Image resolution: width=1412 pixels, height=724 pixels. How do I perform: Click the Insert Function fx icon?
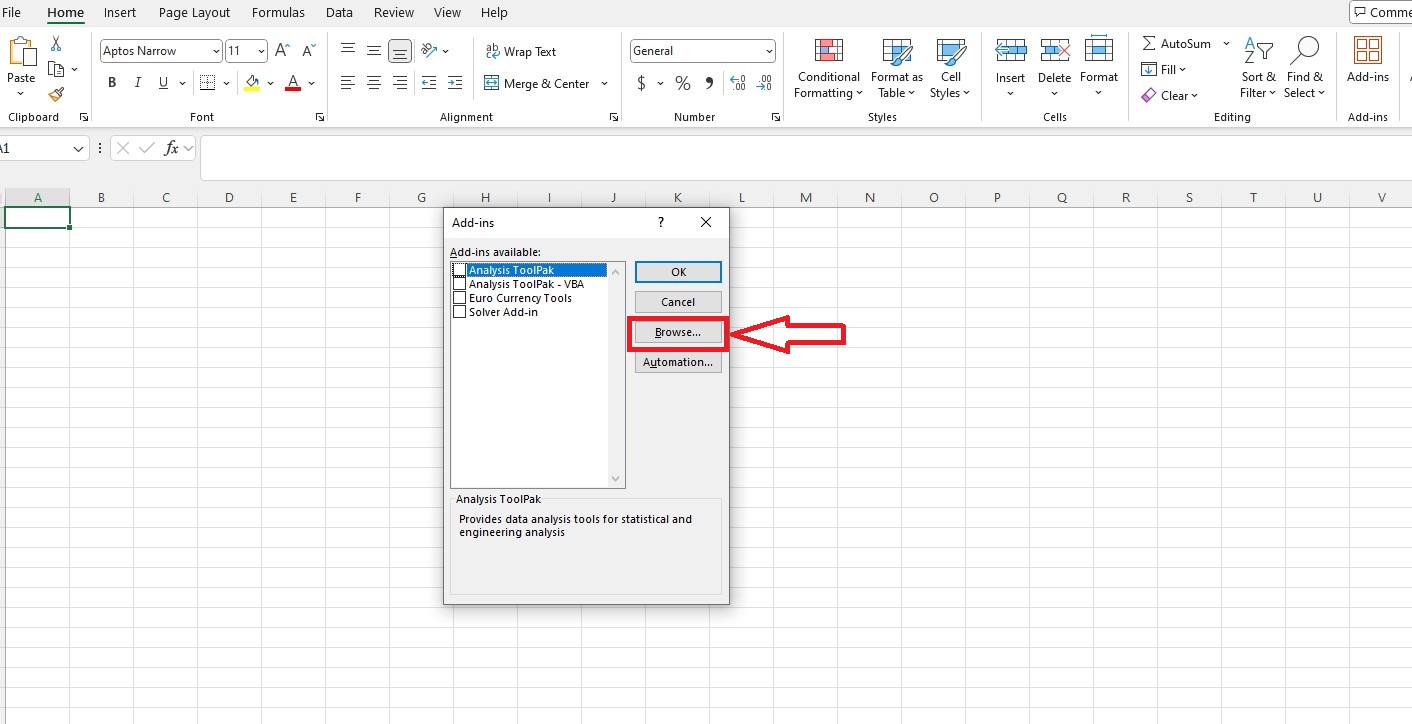click(172, 148)
